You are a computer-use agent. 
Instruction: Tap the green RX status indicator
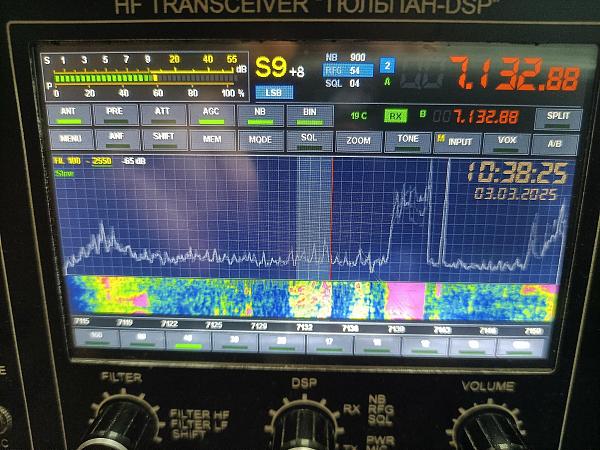[x=395, y=116]
